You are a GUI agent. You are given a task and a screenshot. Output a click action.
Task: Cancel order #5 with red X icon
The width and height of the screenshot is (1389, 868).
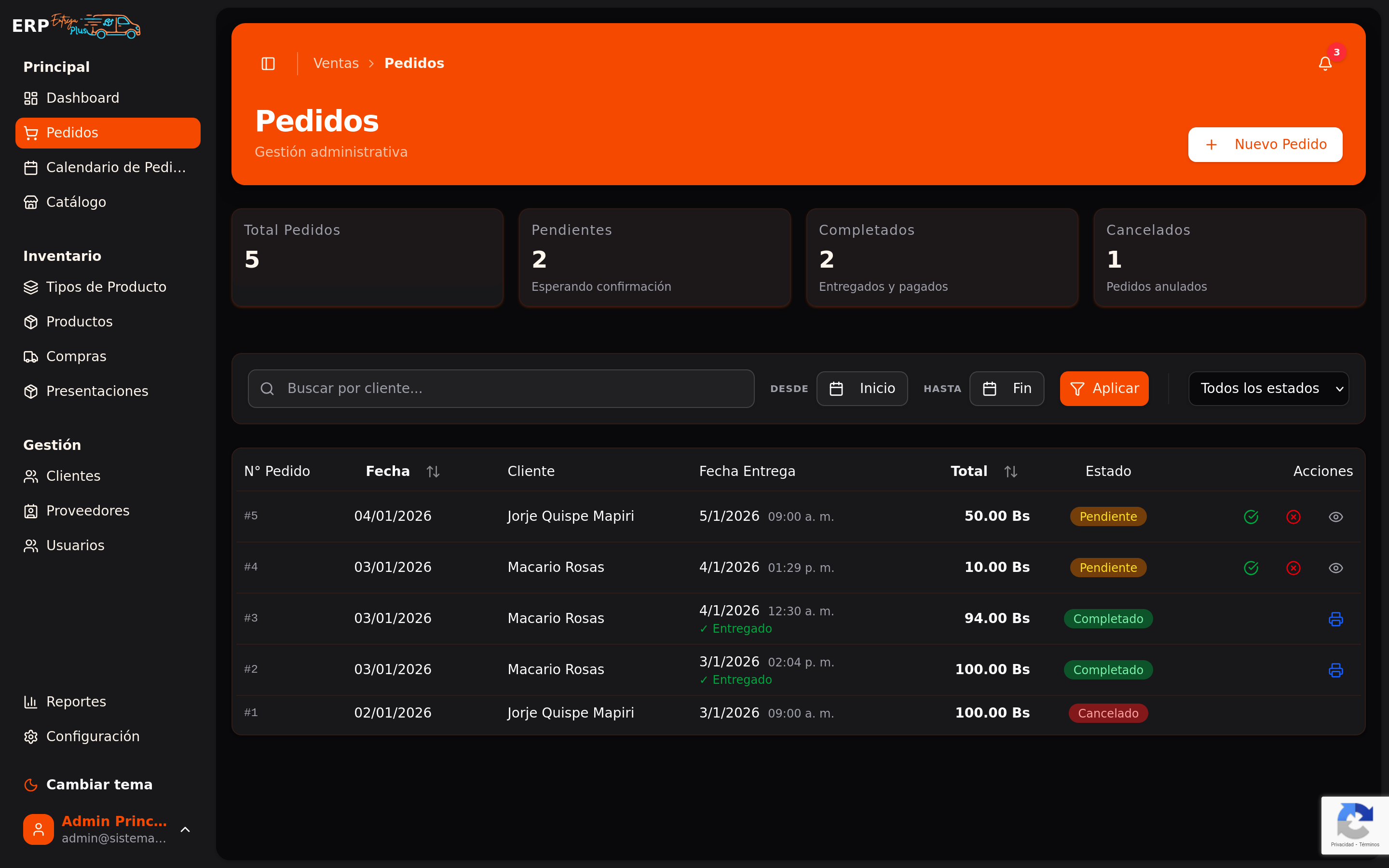(x=1293, y=516)
